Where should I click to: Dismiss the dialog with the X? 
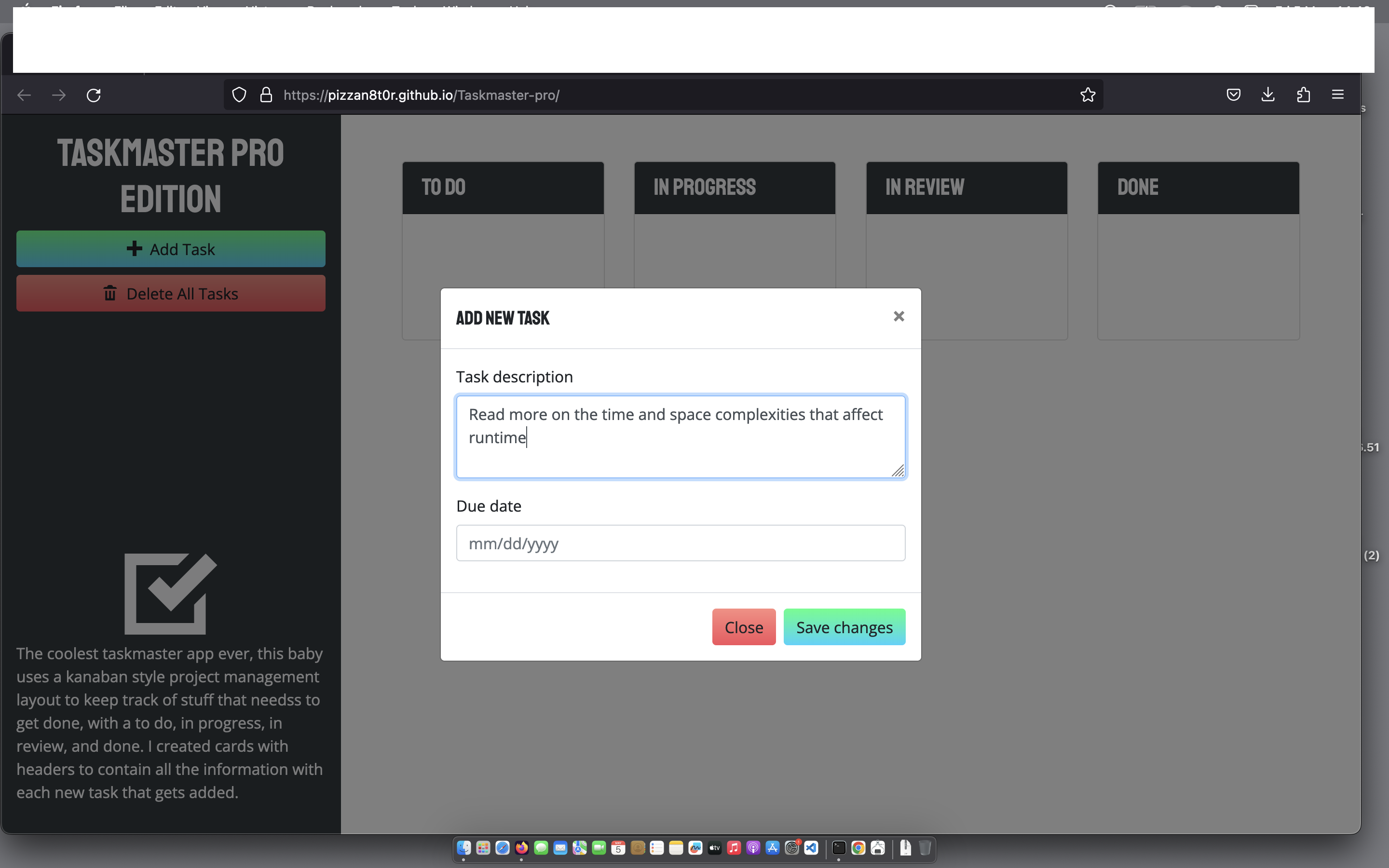[898, 316]
